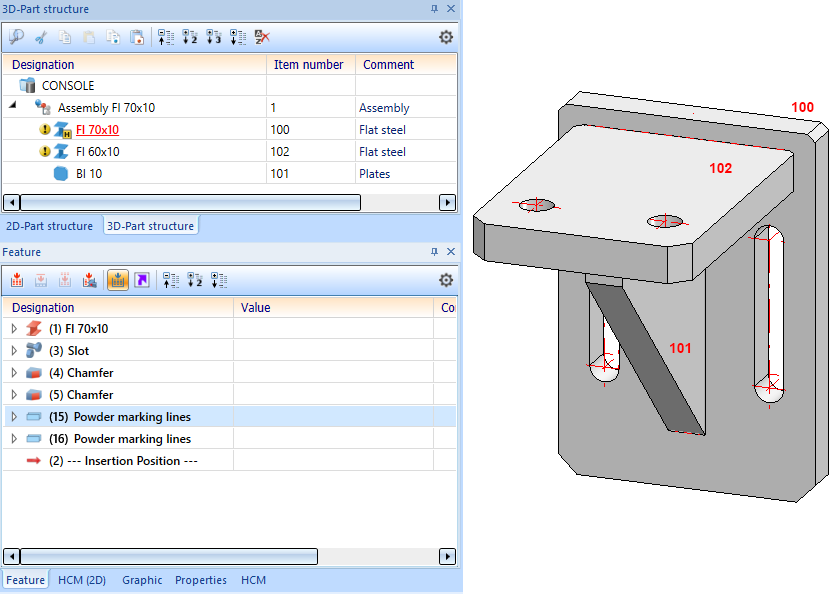The image size is (830, 594).
Task: Pin the 3D-Part structure panel
Action: point(434,9)
